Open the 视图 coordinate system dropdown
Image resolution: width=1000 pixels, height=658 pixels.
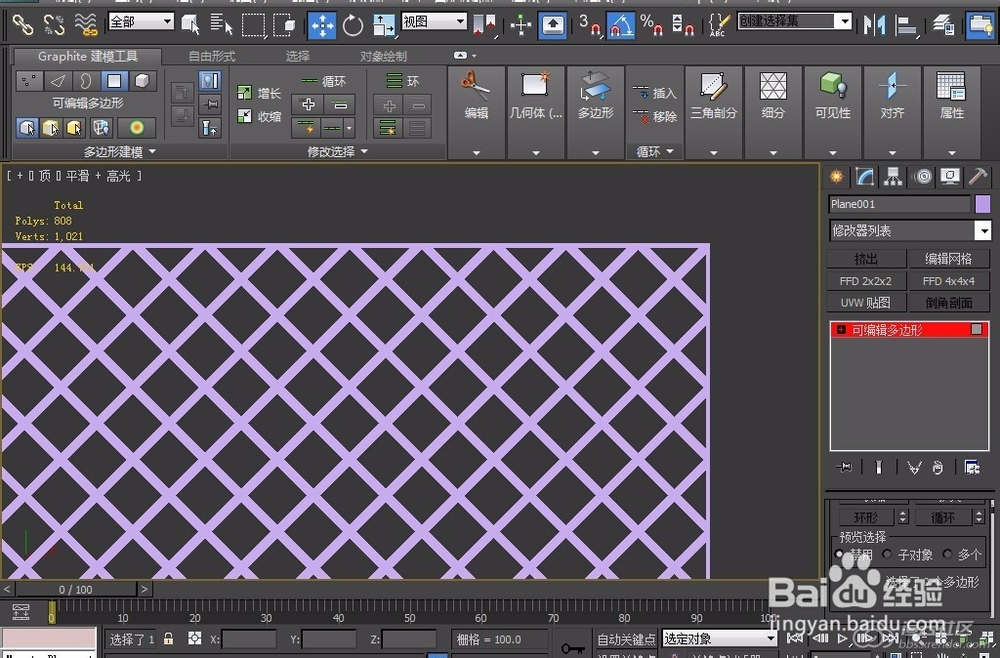coord(434,21)
